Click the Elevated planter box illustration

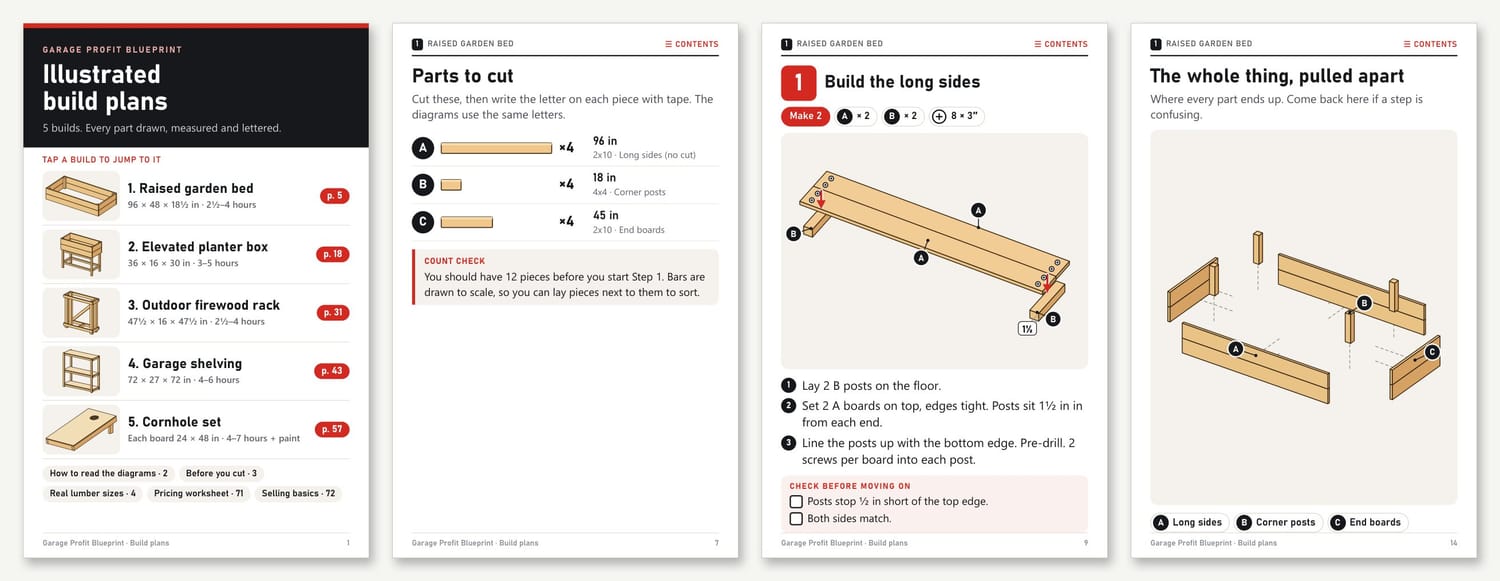[82, 254]
